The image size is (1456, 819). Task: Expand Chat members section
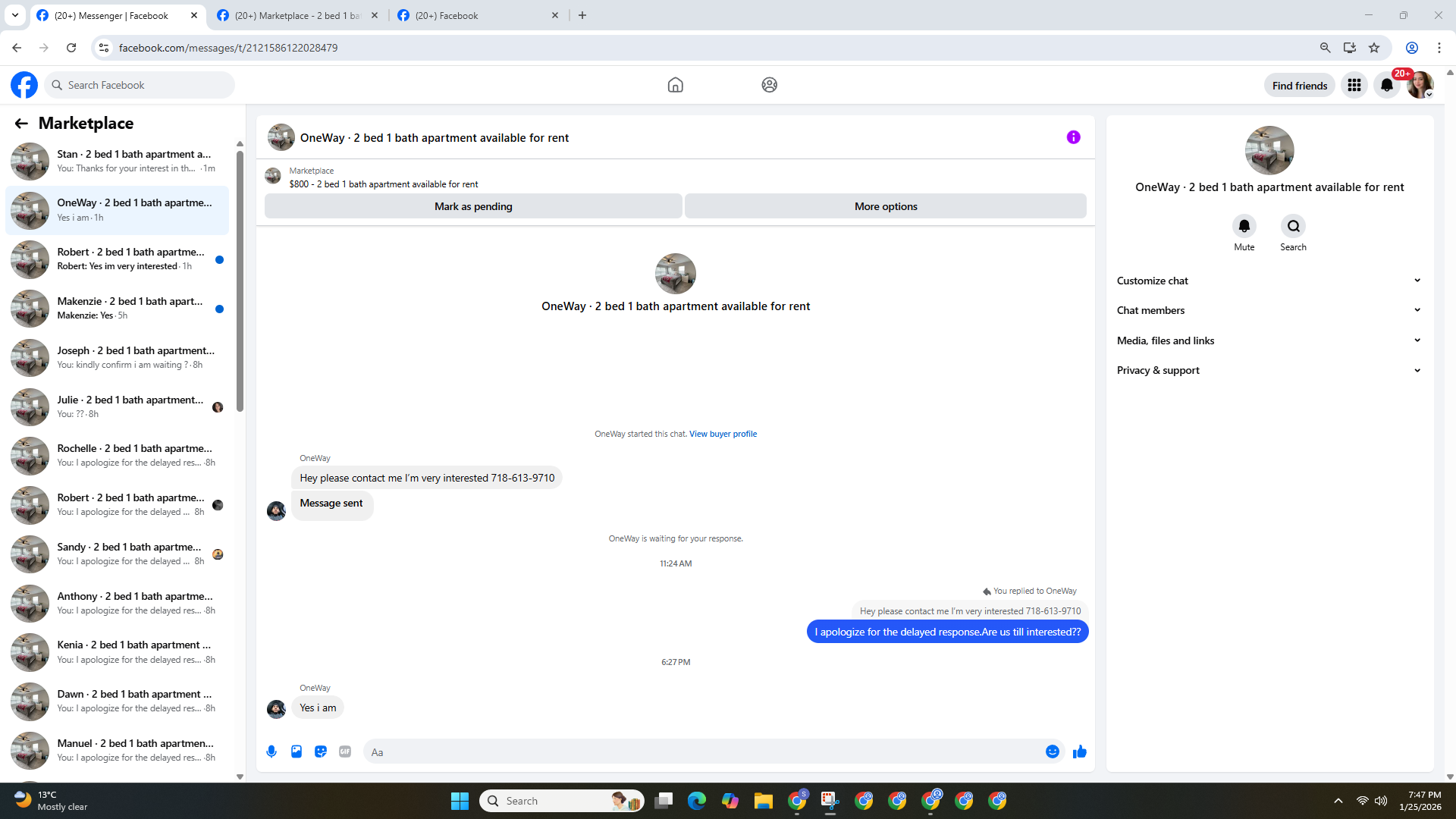(x=1269, y=310)
